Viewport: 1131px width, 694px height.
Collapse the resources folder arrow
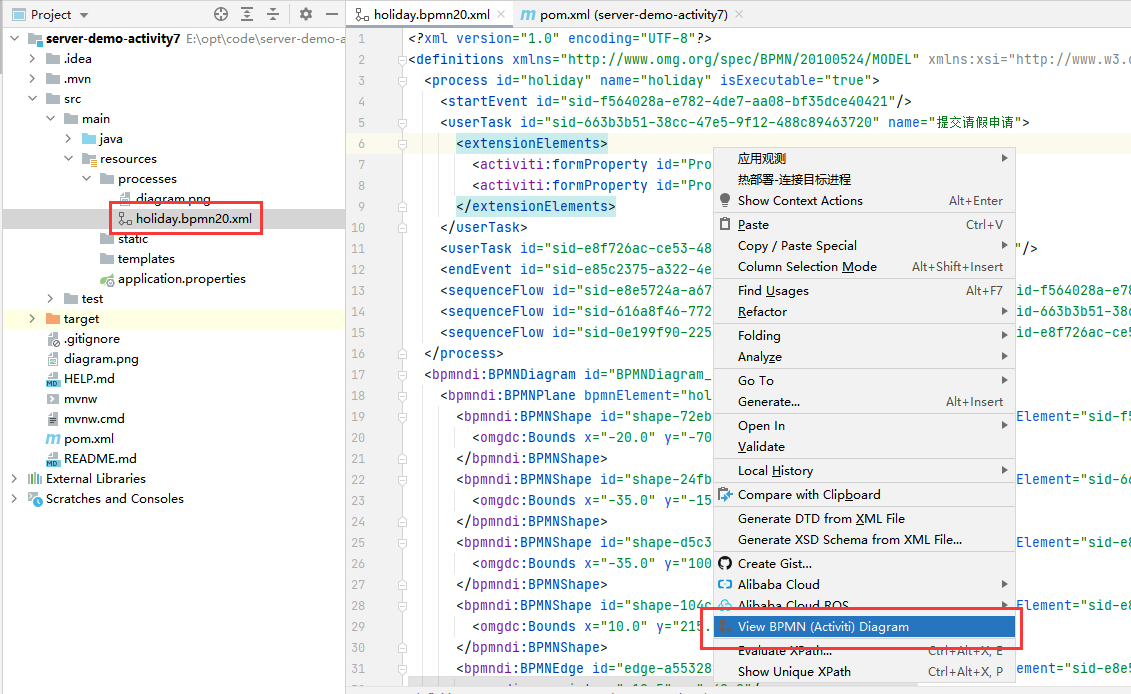click(69, 159)
